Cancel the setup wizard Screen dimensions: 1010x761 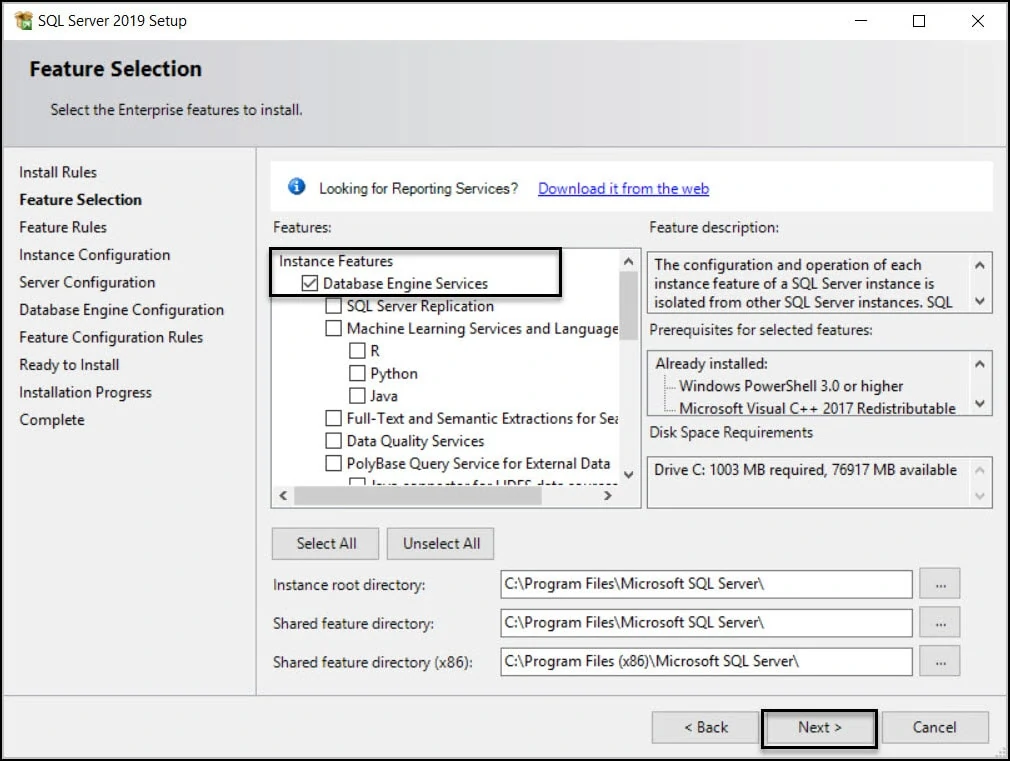pyautogui.click(x=935, y=727)
